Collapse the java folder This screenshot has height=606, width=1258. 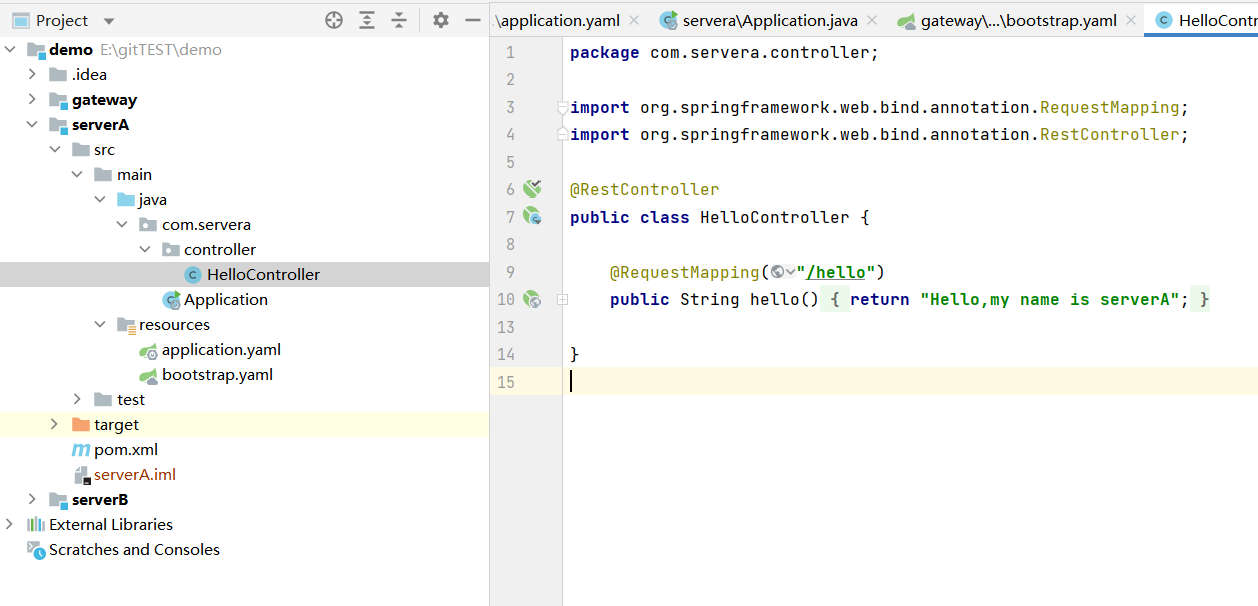pyautogui.click(x=100, y=199)
